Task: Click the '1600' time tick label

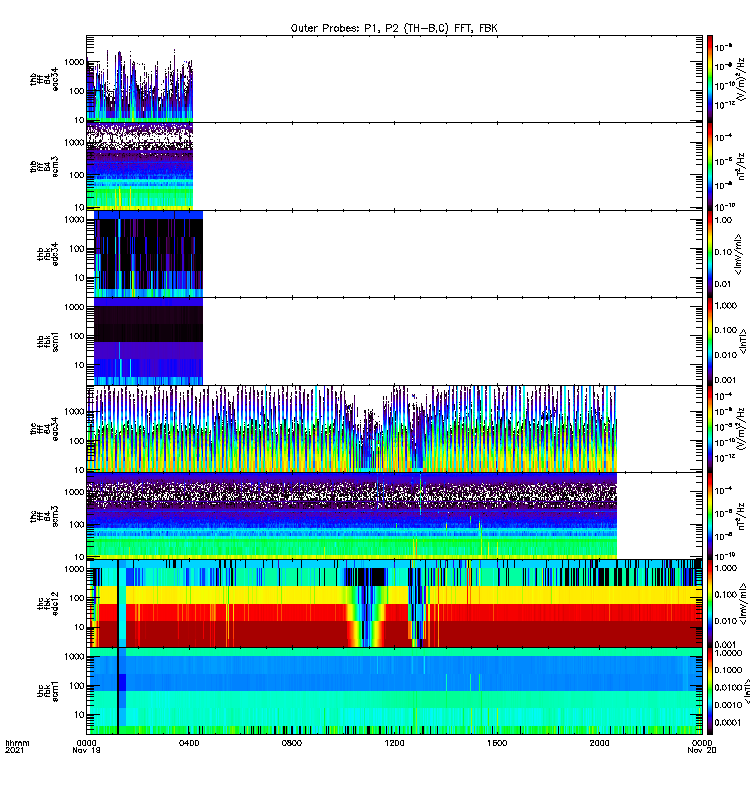Action: pos(497,743)
